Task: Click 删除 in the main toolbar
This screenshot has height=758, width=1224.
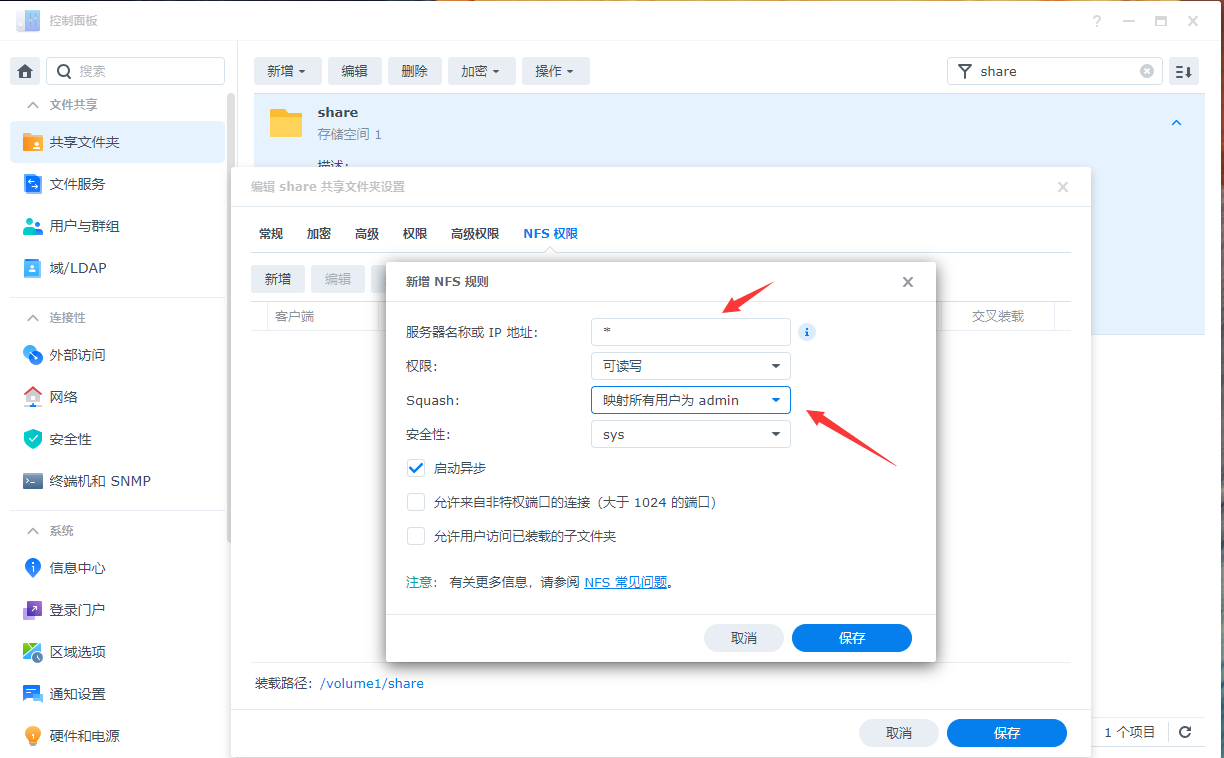Action: 414,71
